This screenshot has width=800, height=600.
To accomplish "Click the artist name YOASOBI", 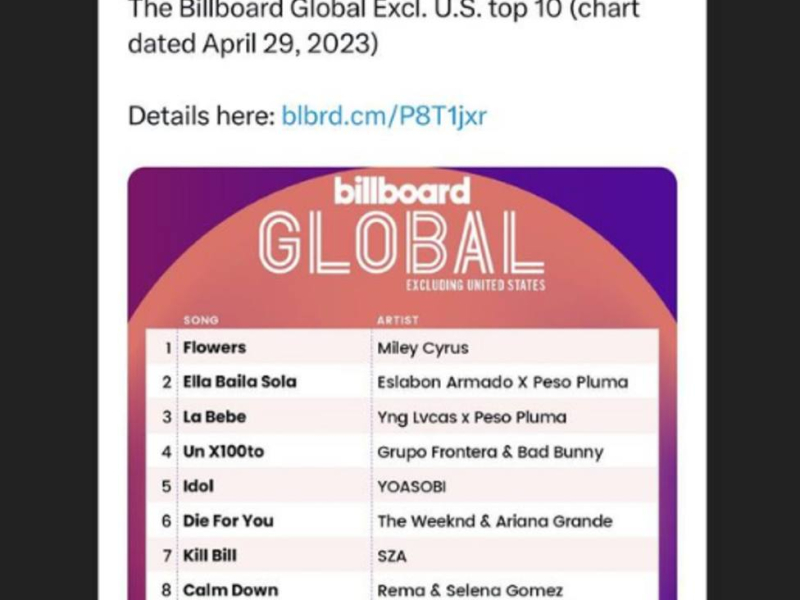I will click(x=411, y=486).
